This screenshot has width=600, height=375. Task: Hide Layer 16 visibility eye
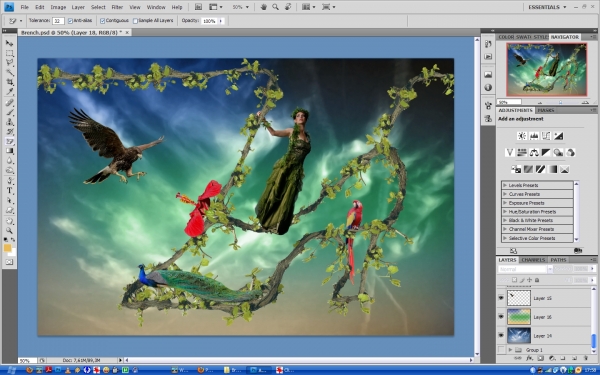pyautogui.click(x=501, y=316)
